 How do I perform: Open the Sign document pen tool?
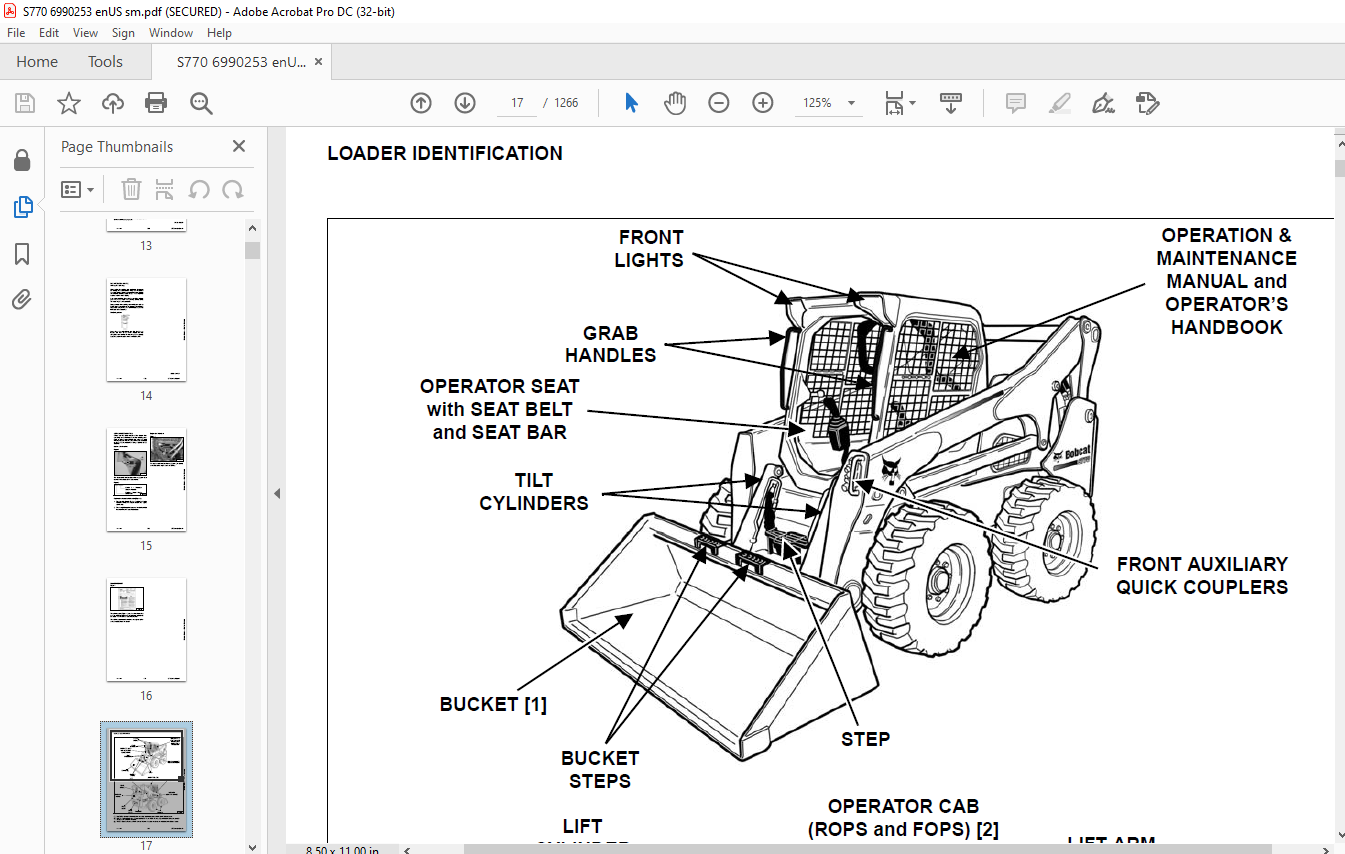tap(1104, 103)
